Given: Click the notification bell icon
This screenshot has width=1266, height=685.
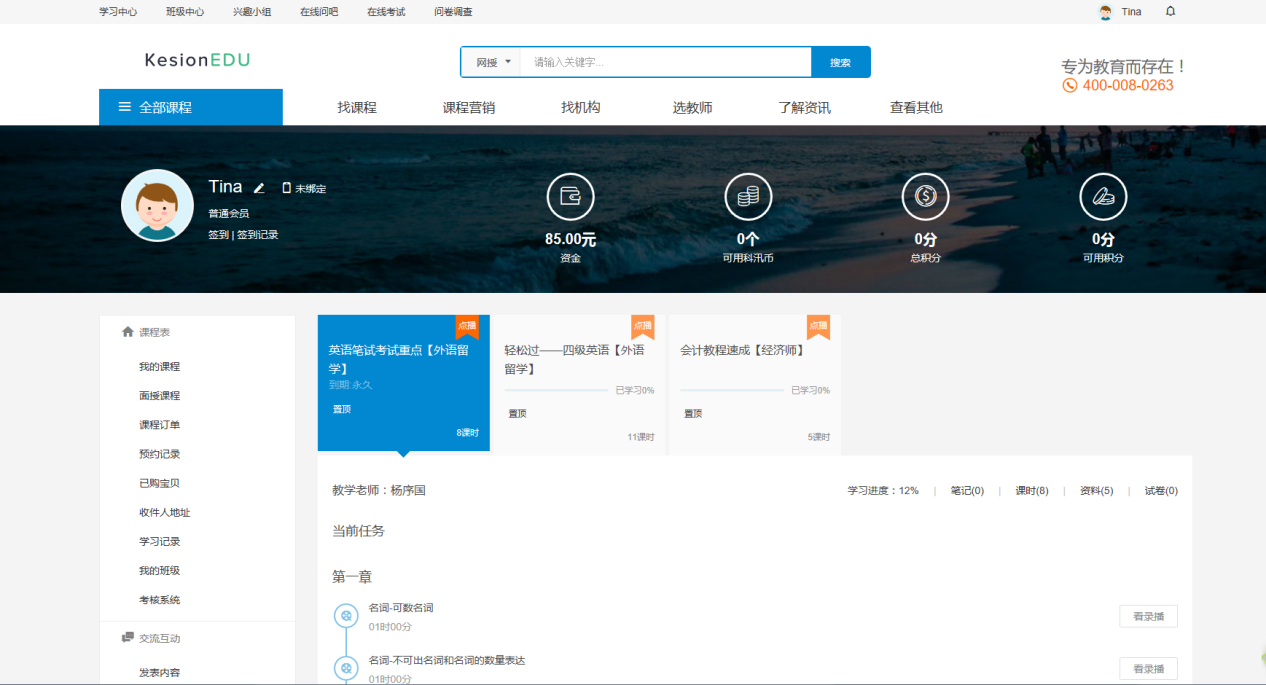Looking at the screenshot, I should [x=1170, y=12].
